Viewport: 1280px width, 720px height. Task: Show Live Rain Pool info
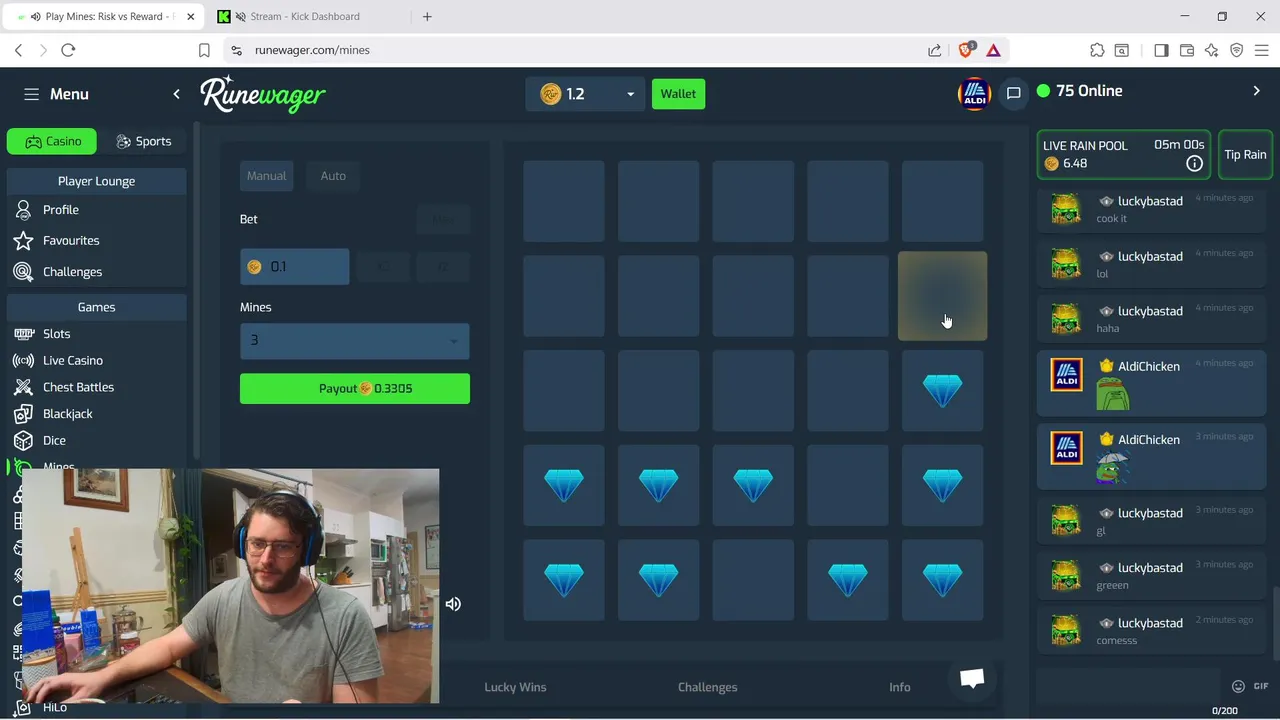click(x=1194, y=163)
